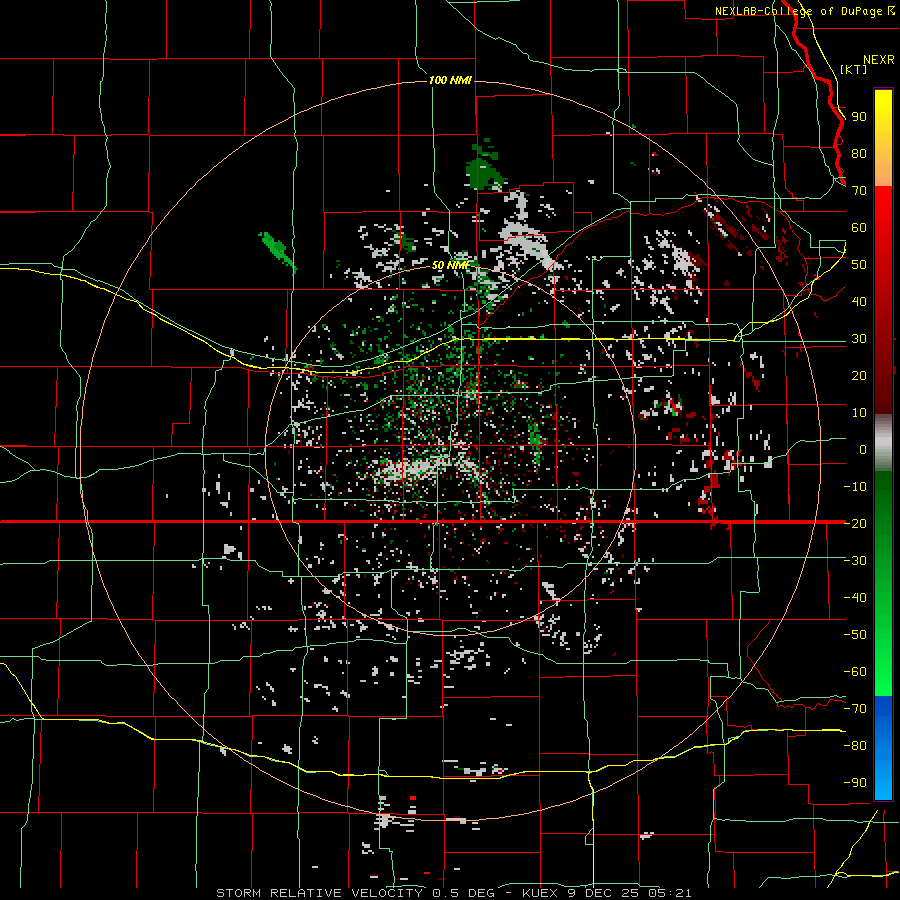The height and width of the screenshot is (900, 900).
Task: Click the [KT] units label
Action: [x=853, y=69]
